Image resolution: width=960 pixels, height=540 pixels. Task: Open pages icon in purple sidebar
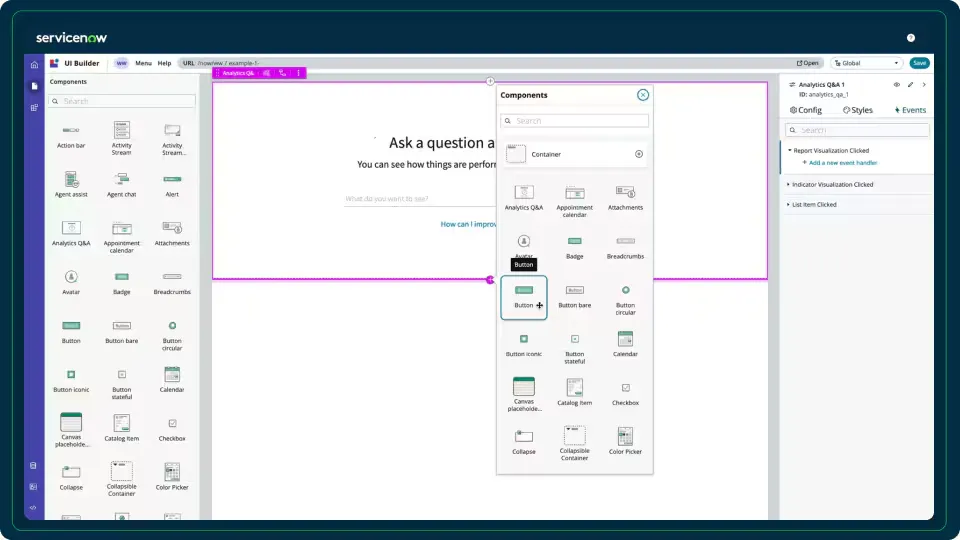(34, 86)
